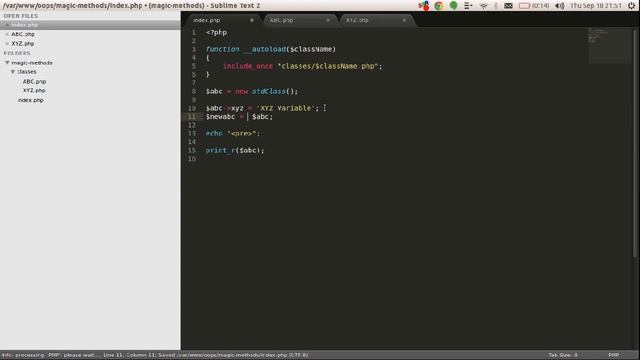
Task: Click 'XYZ Variable' string on line 10
Action: point(286,108)
